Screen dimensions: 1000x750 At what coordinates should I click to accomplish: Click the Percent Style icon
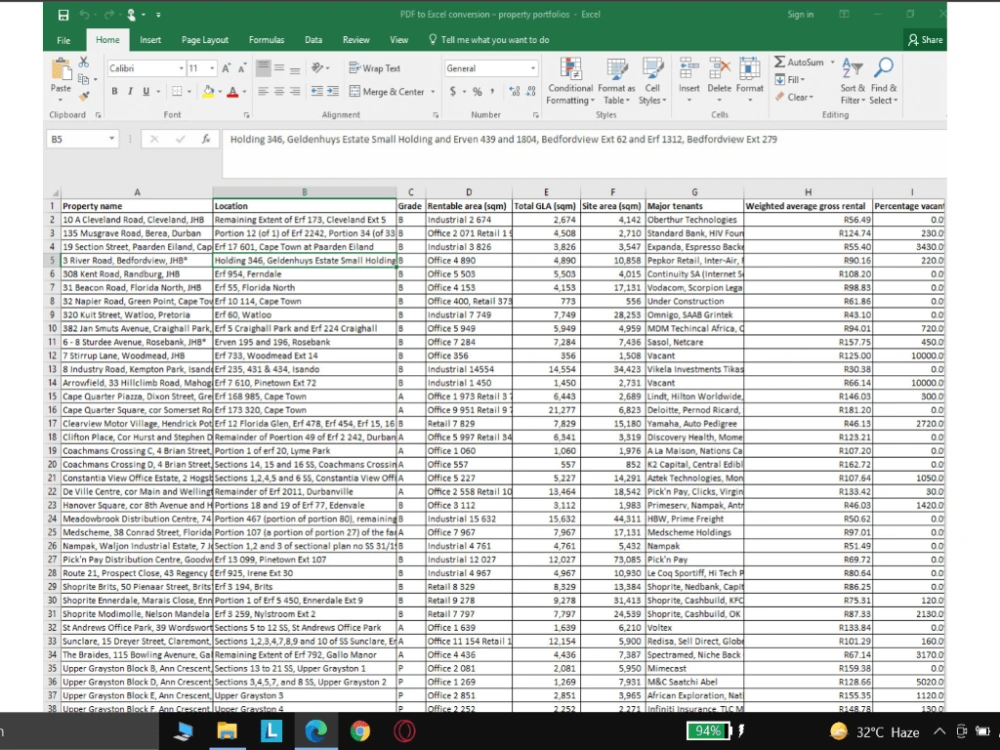(x=477, y=92)
